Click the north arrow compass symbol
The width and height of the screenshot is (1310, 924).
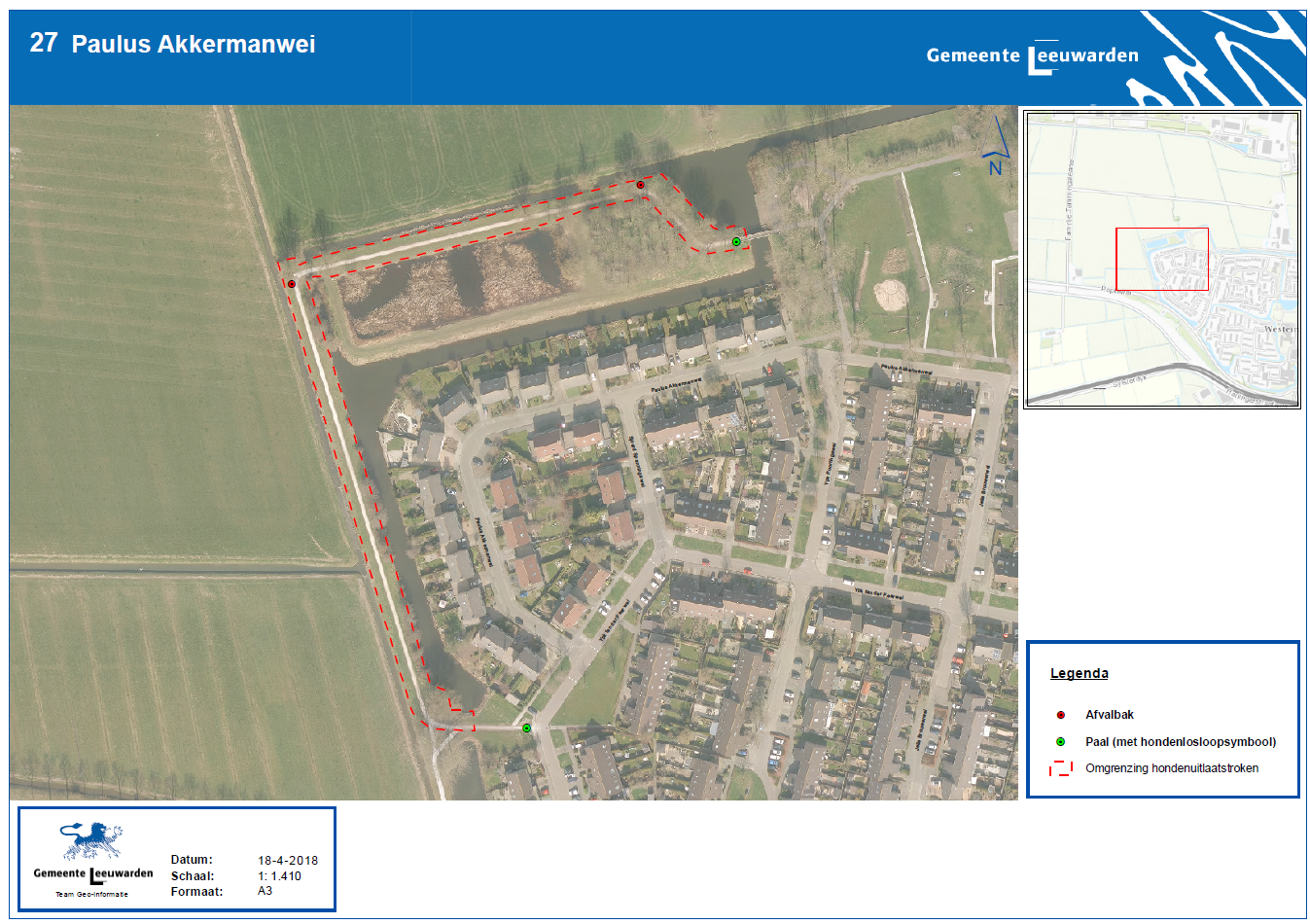coord(996,147)
